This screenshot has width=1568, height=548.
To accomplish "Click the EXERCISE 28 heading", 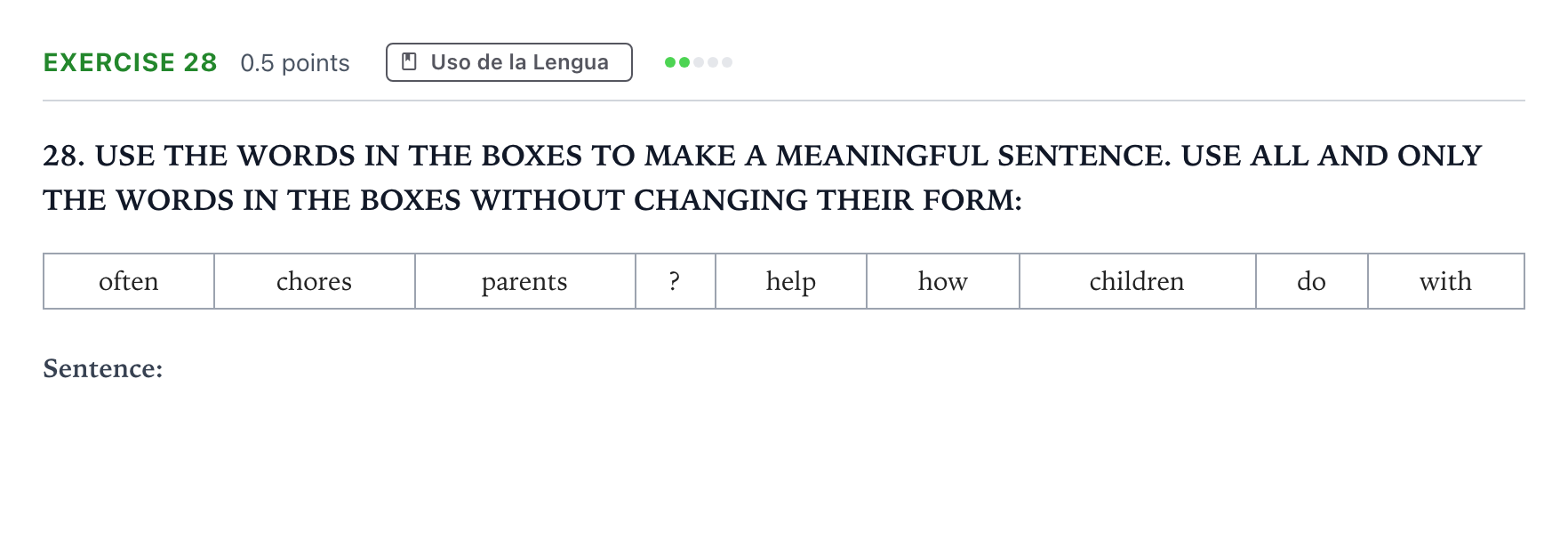I will pyautogui.click(x=131, y=62).
